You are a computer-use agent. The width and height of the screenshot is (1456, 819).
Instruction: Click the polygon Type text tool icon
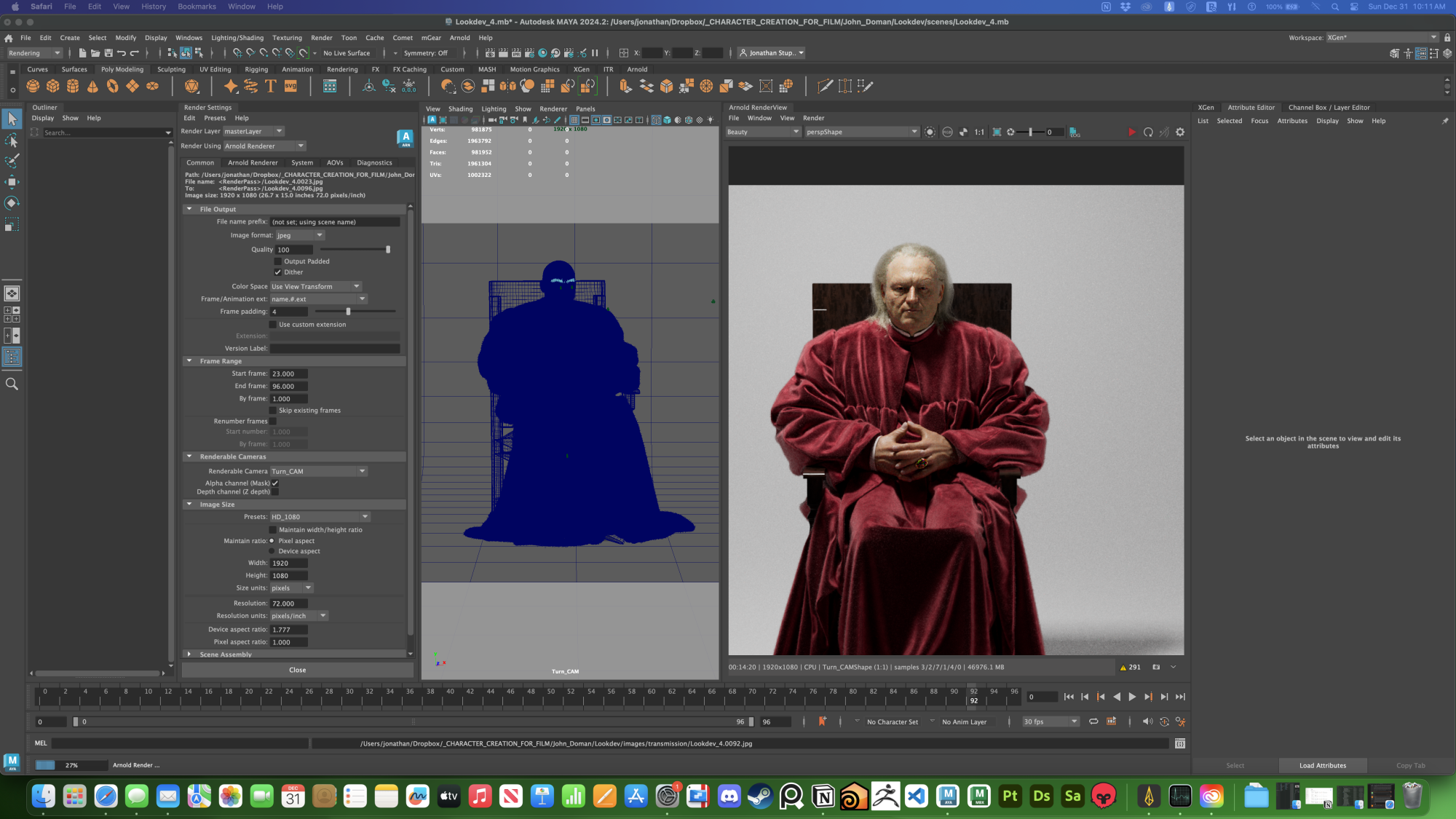pos(271,86)
